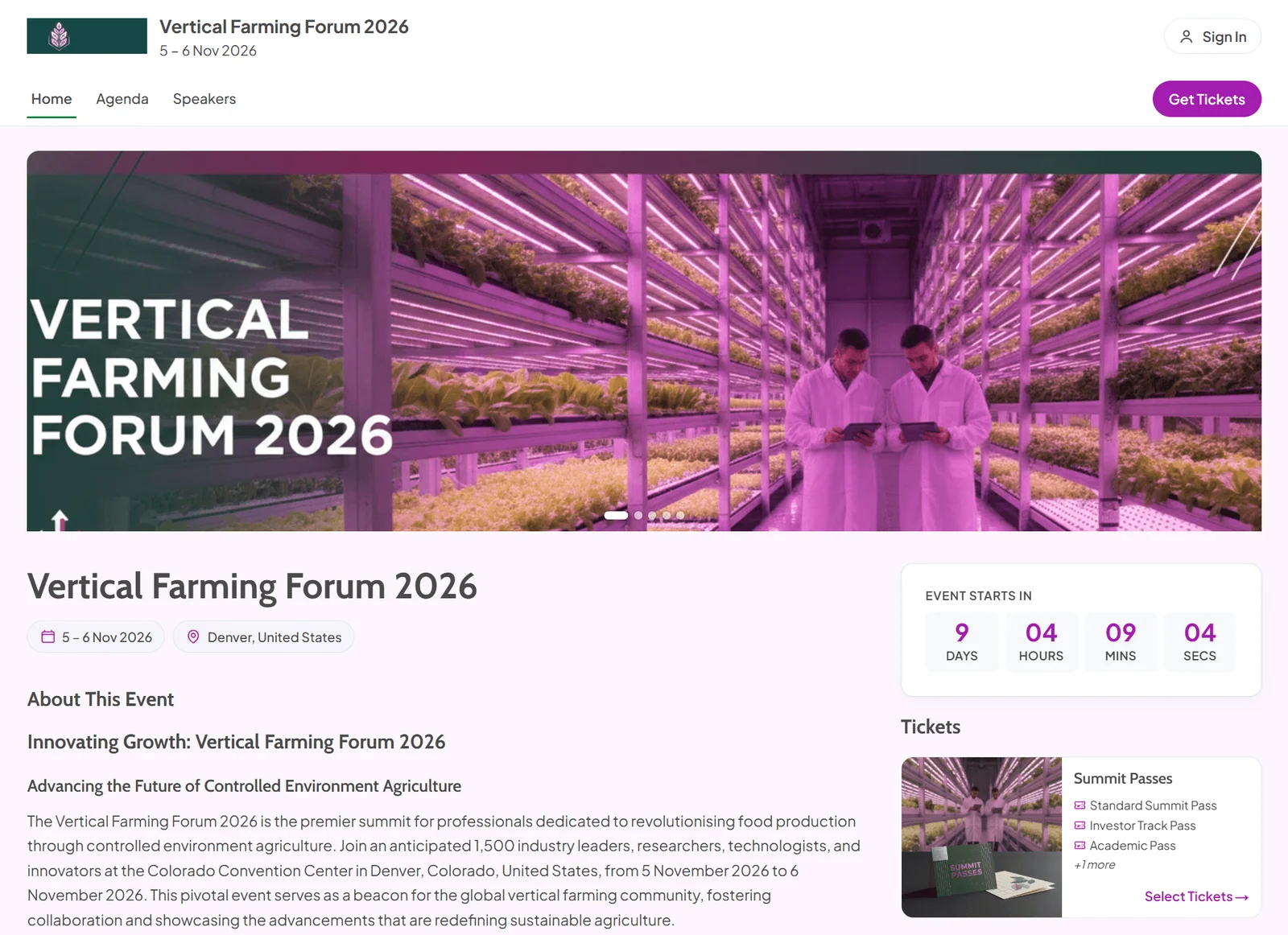The width and height of the screenshot is (1288, 935).
Task: Click the Denver, United States location chip
Action: 263,636
